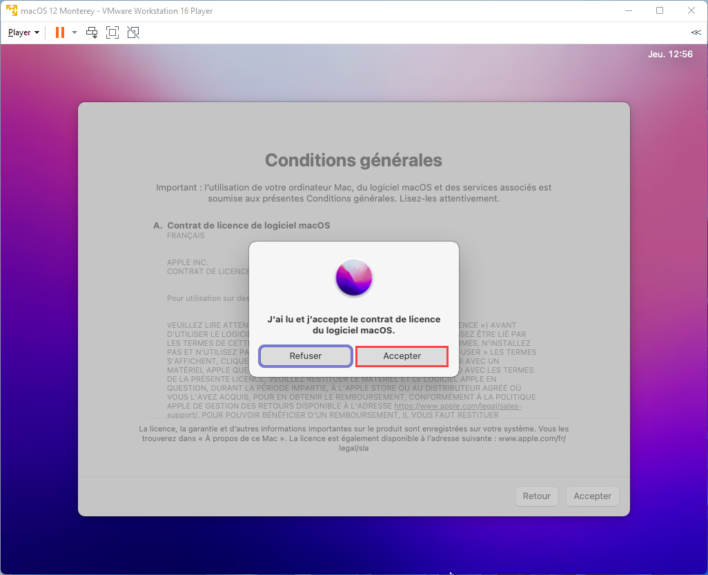Viewport: 708px width, 575px height.
Task: Close the VMware Player window
Action: pos(691,10)
